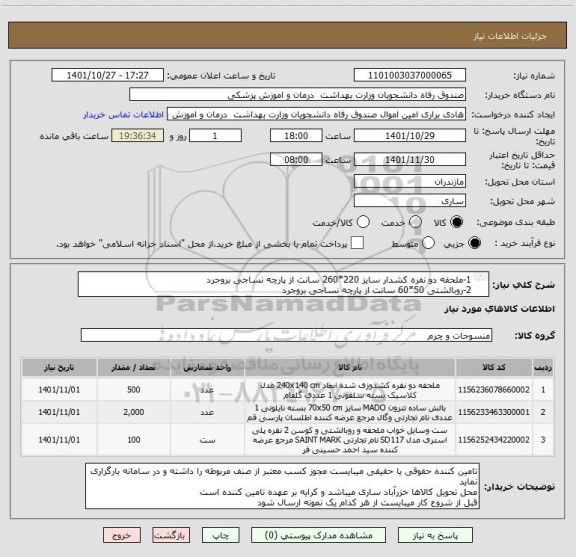
Task: Click quantity cell 2,000
Action: click(134, 412)
